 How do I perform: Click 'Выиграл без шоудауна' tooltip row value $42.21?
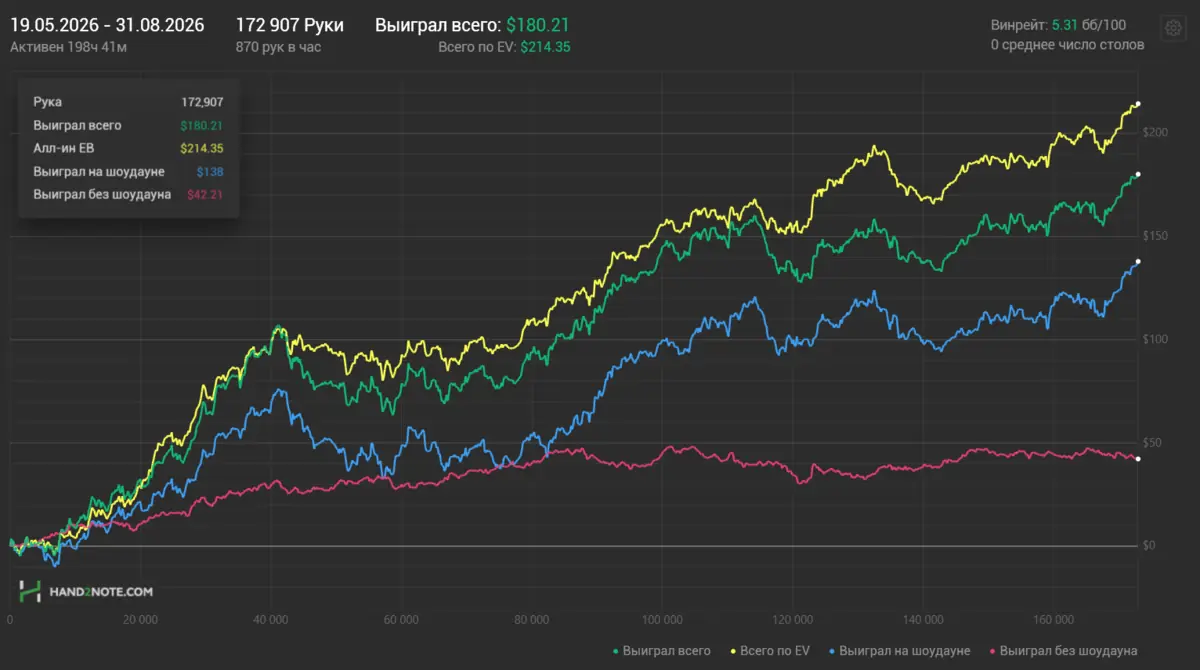205,194
